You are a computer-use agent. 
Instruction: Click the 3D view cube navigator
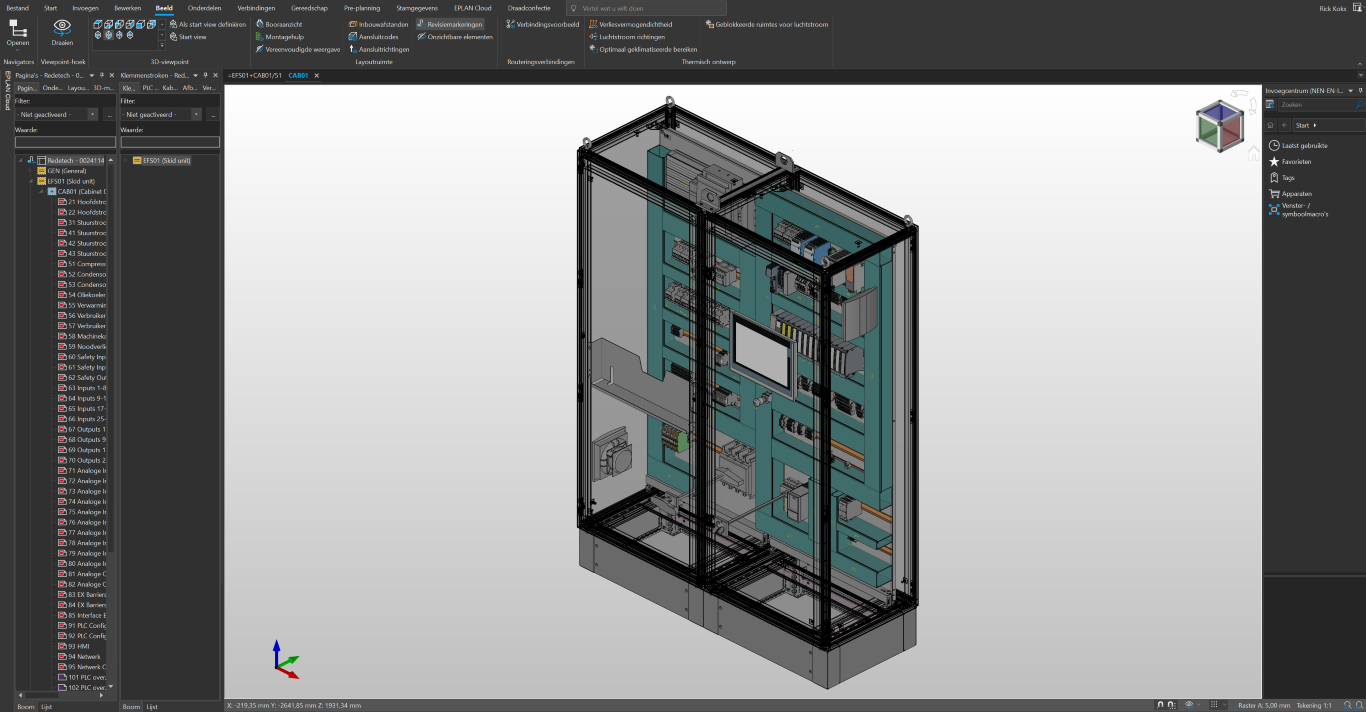1220,125
